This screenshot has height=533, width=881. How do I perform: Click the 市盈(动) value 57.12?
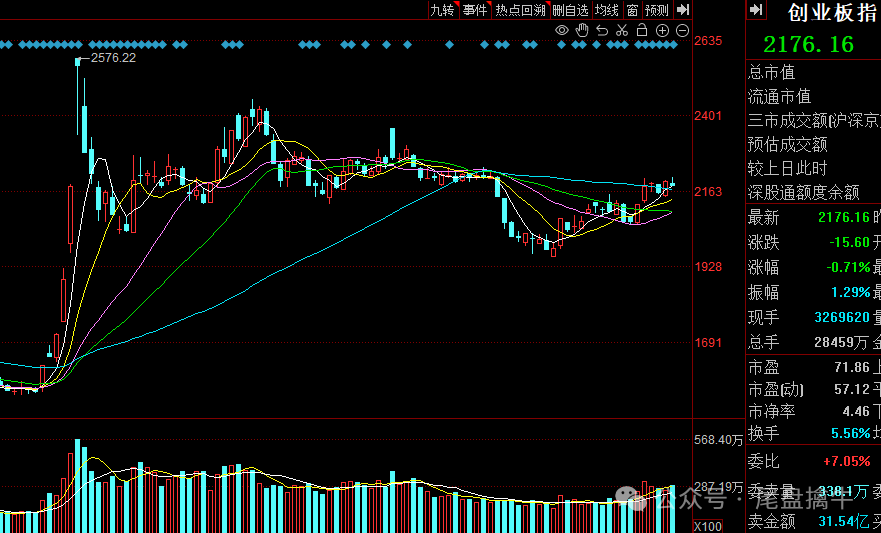pos(852,389)
